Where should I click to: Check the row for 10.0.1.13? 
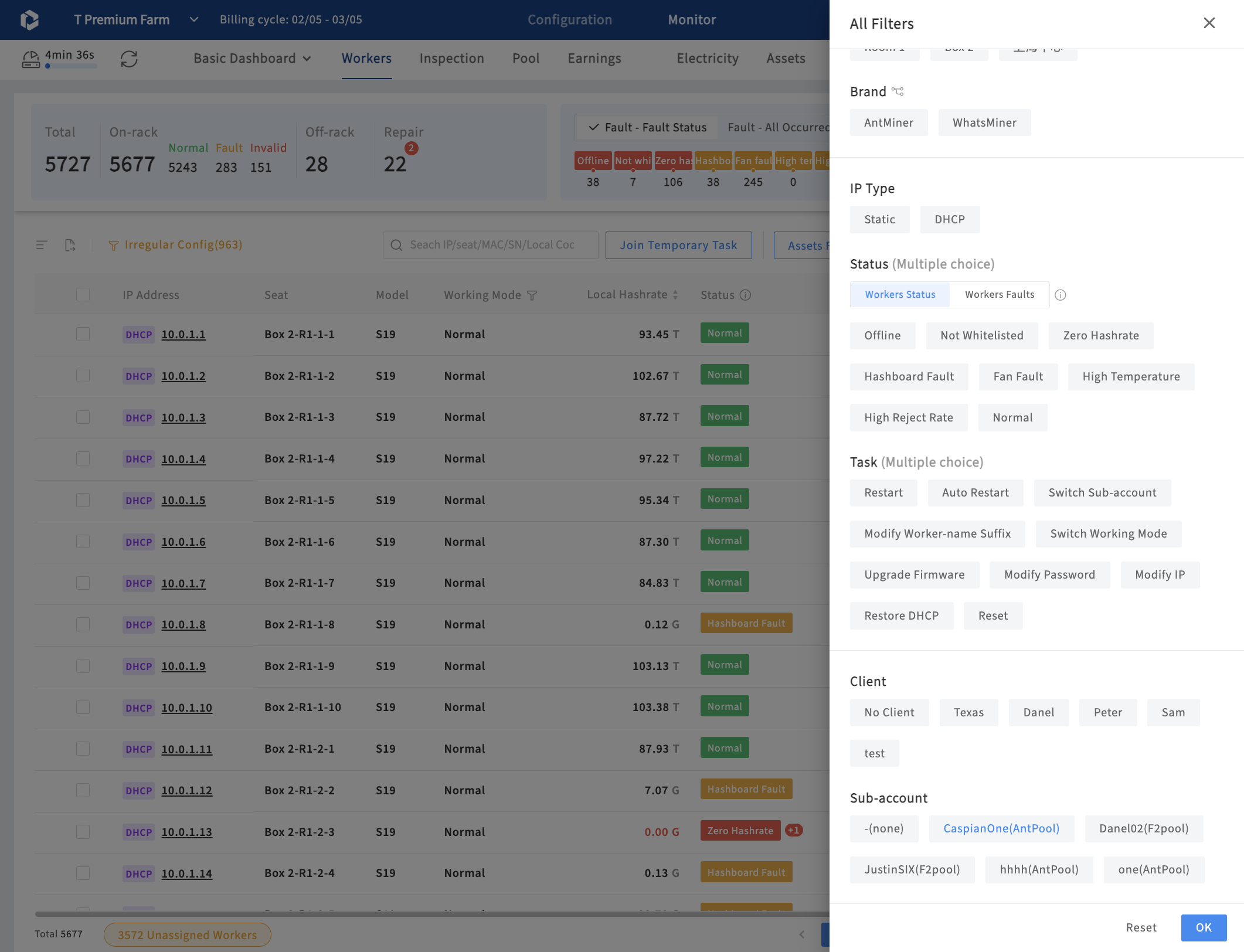(x=83, y=832)
